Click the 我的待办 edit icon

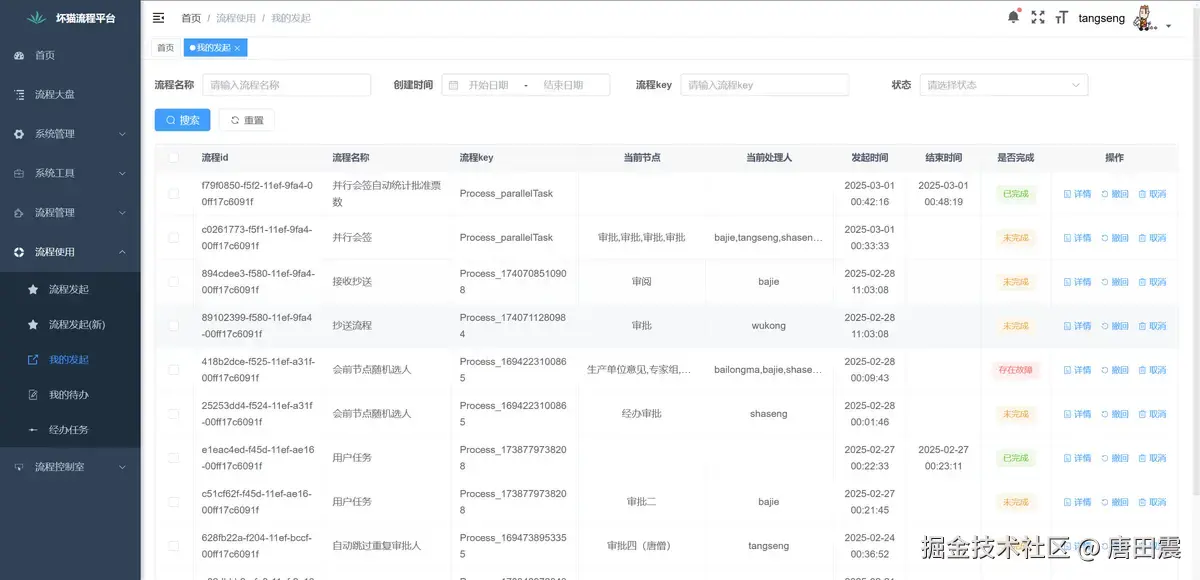(33, 395)
